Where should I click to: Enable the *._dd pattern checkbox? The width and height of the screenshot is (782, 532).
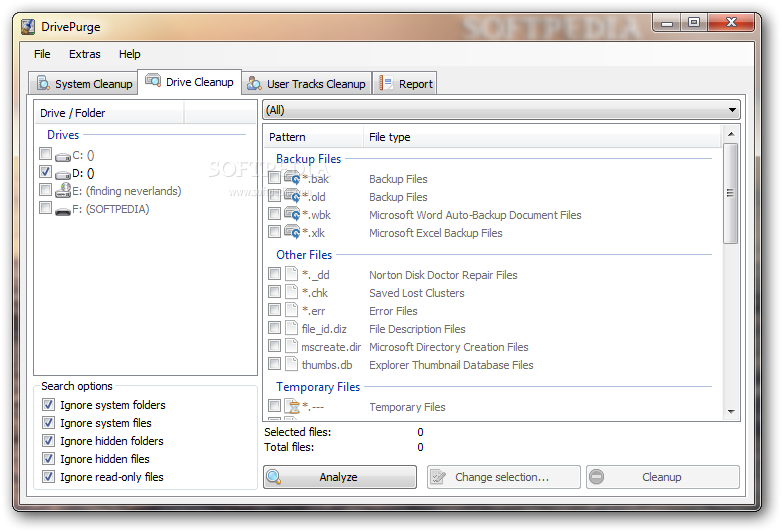[x=274, y=273]
